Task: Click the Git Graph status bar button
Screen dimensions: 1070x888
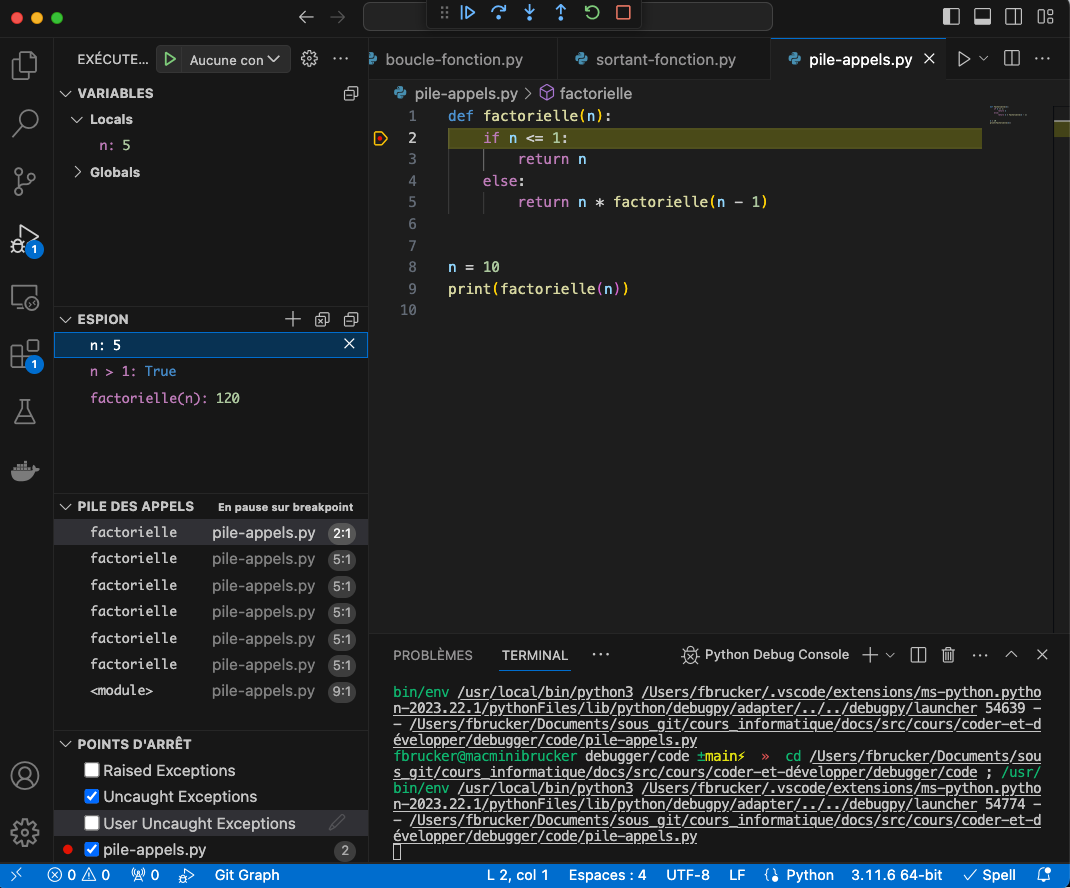Action: click(246, 875)
